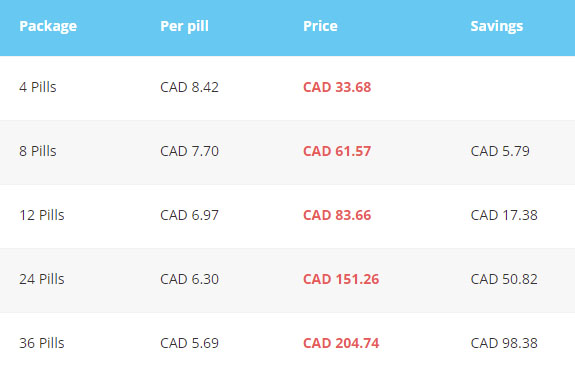Click the CAD 5.79 savings value

(x=500, y=151)
